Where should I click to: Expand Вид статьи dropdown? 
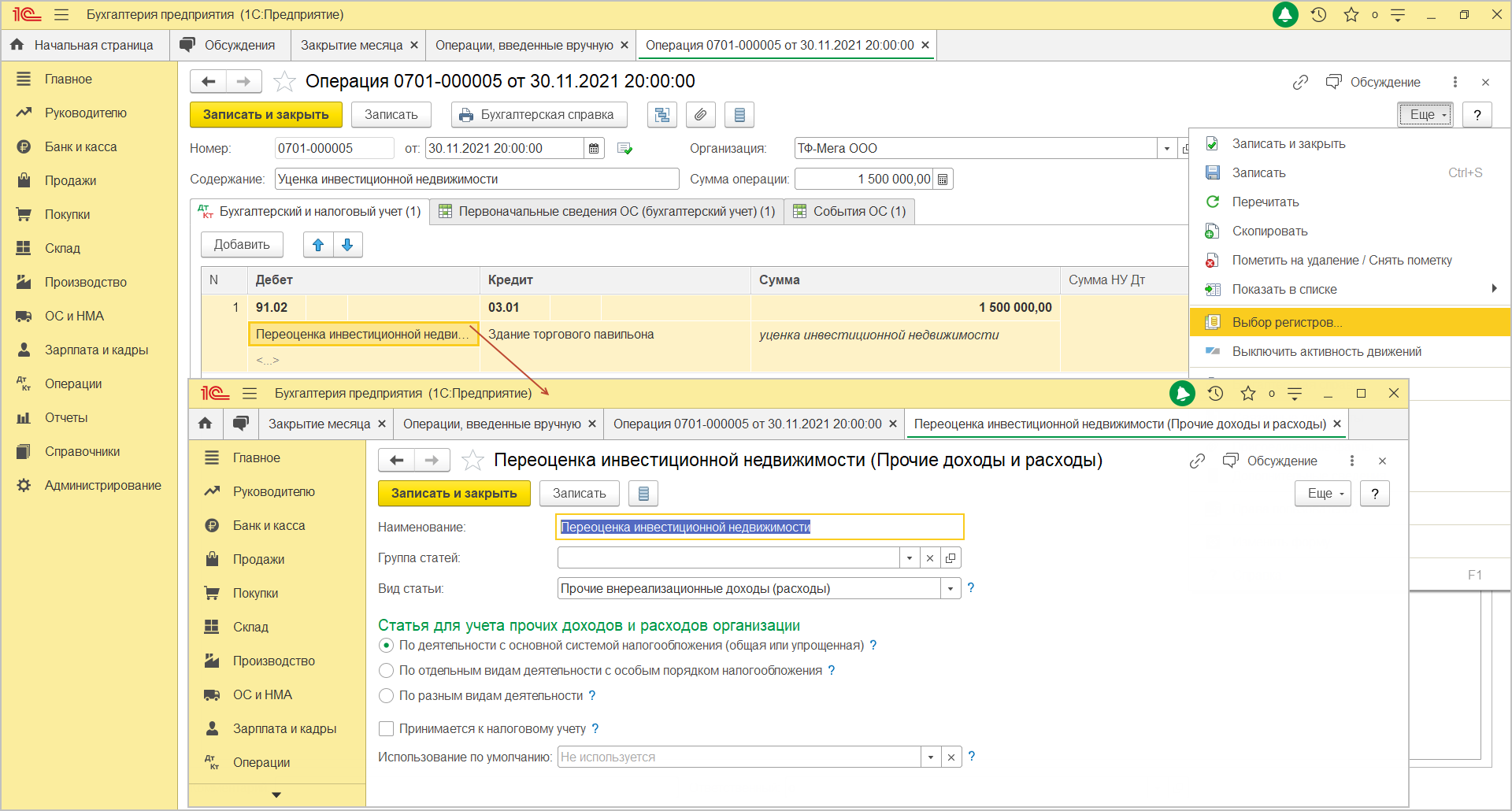click(951, 589)
